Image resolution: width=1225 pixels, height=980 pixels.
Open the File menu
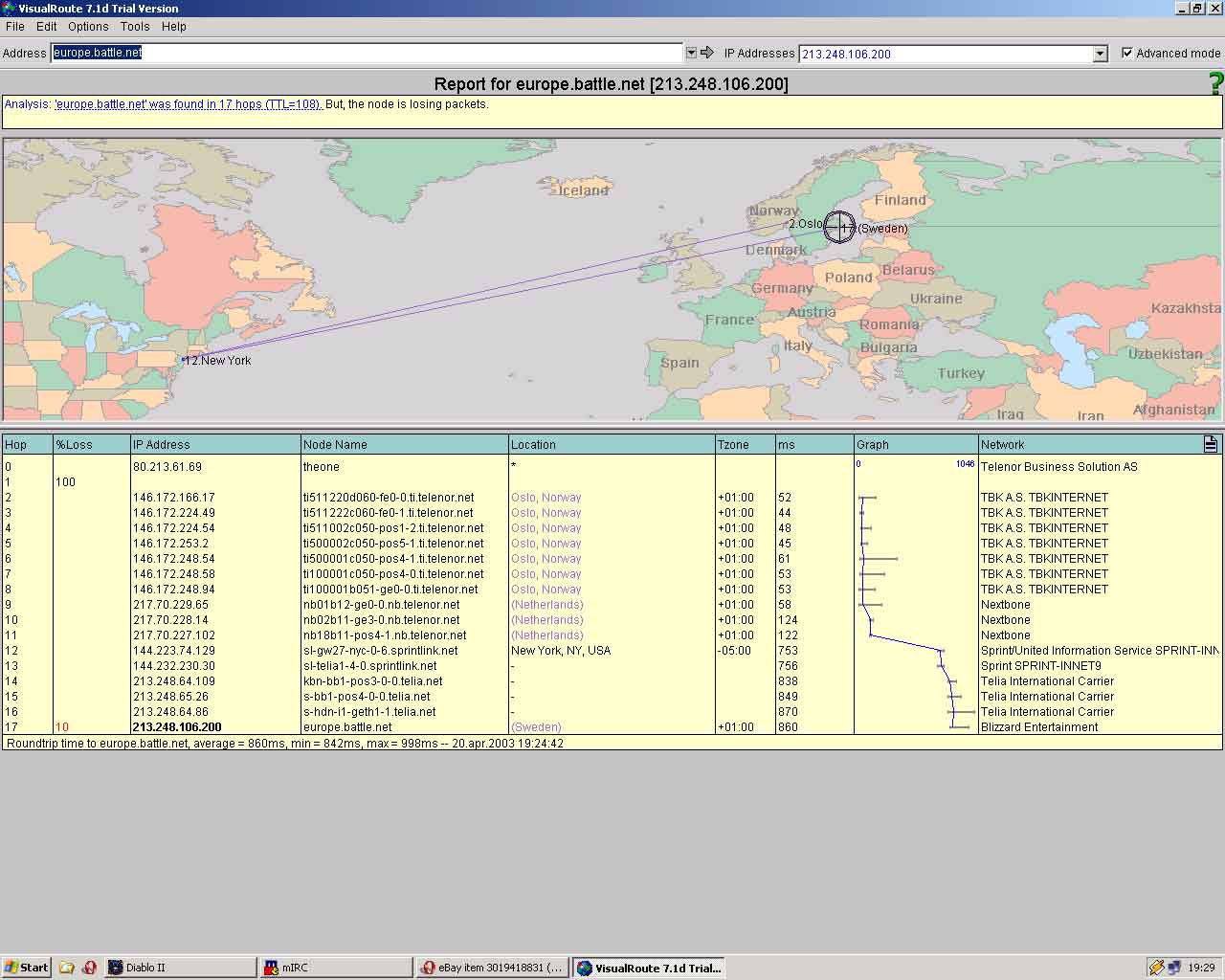[x=15, y=27]
